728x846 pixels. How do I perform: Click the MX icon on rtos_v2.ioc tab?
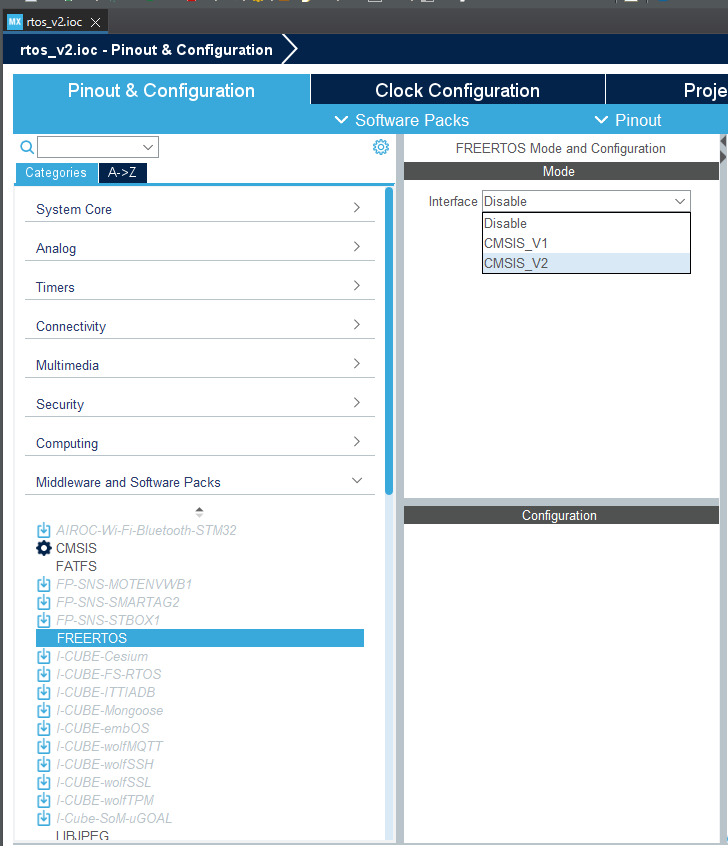click(x=15, y=22)
